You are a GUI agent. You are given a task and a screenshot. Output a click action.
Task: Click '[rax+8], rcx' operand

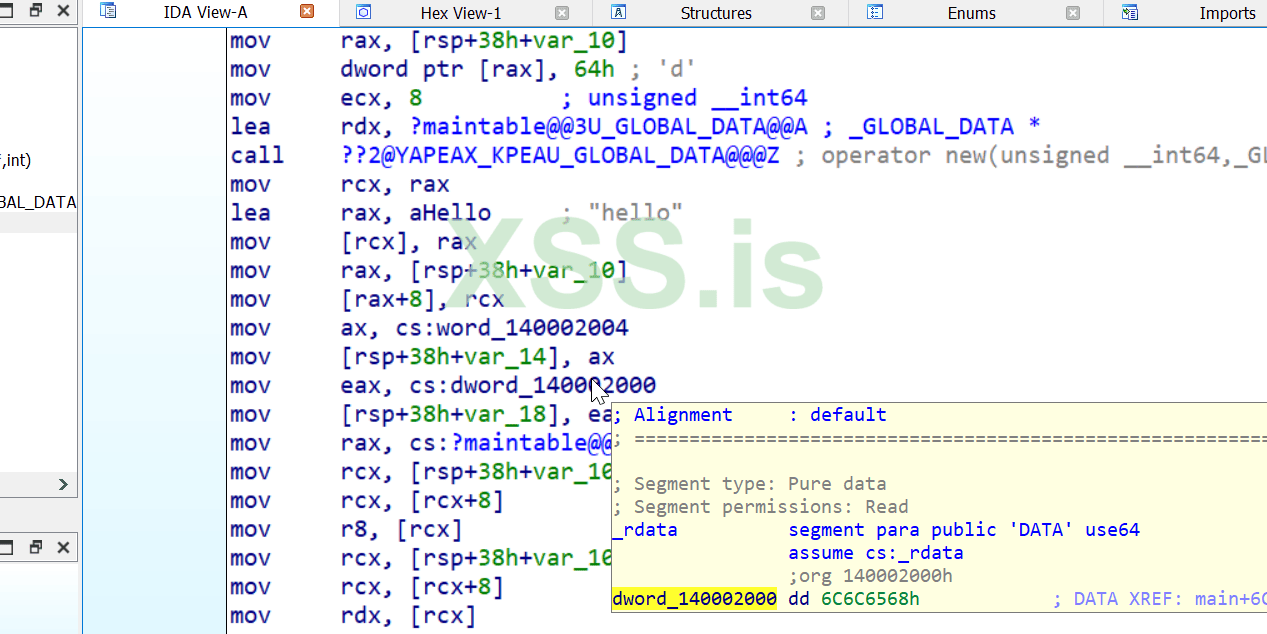coord(422,300)
